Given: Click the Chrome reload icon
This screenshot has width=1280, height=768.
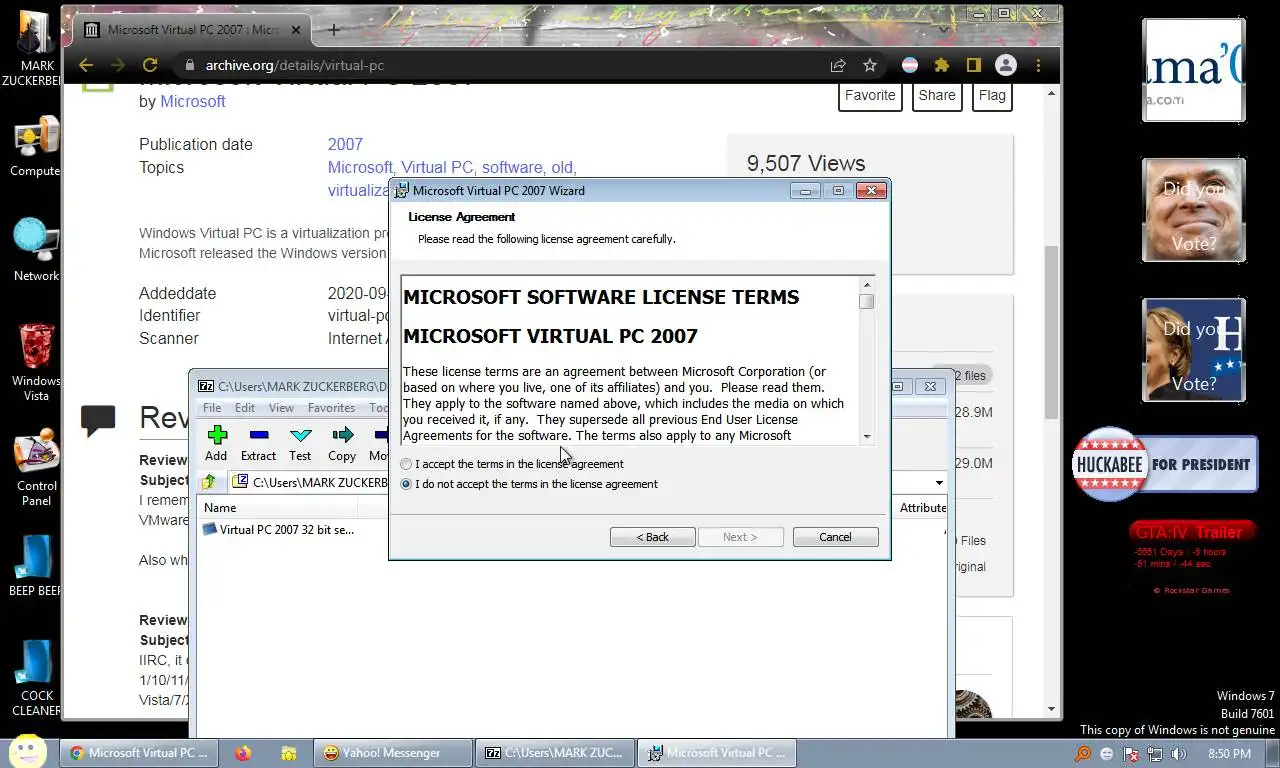Looking at the screenshot, I should [150, 65].
